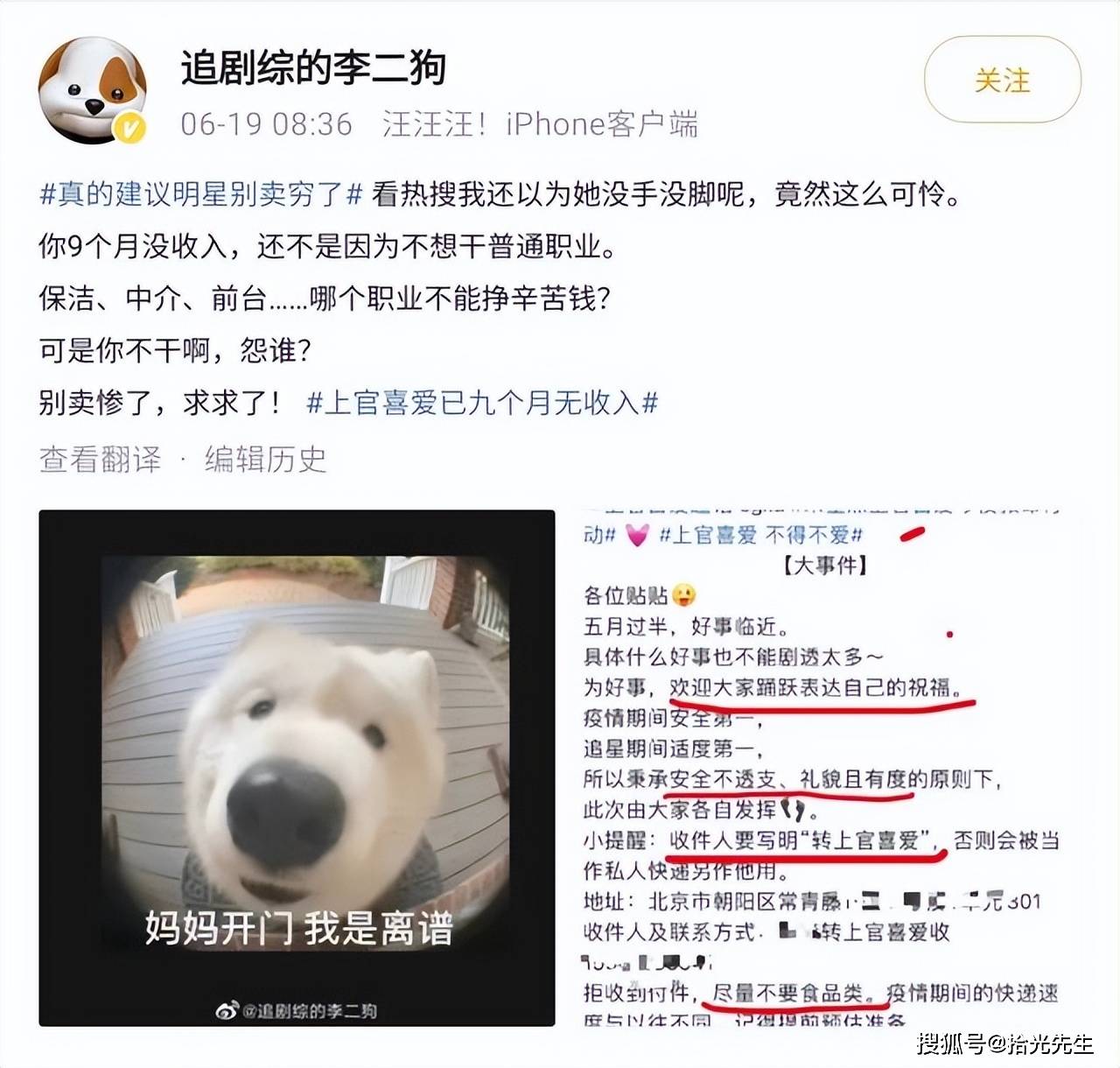This screenshot has height=1068, width=1120.
Task: Click the post timestamp 06-19 08:36
Action: pos(266,124)
